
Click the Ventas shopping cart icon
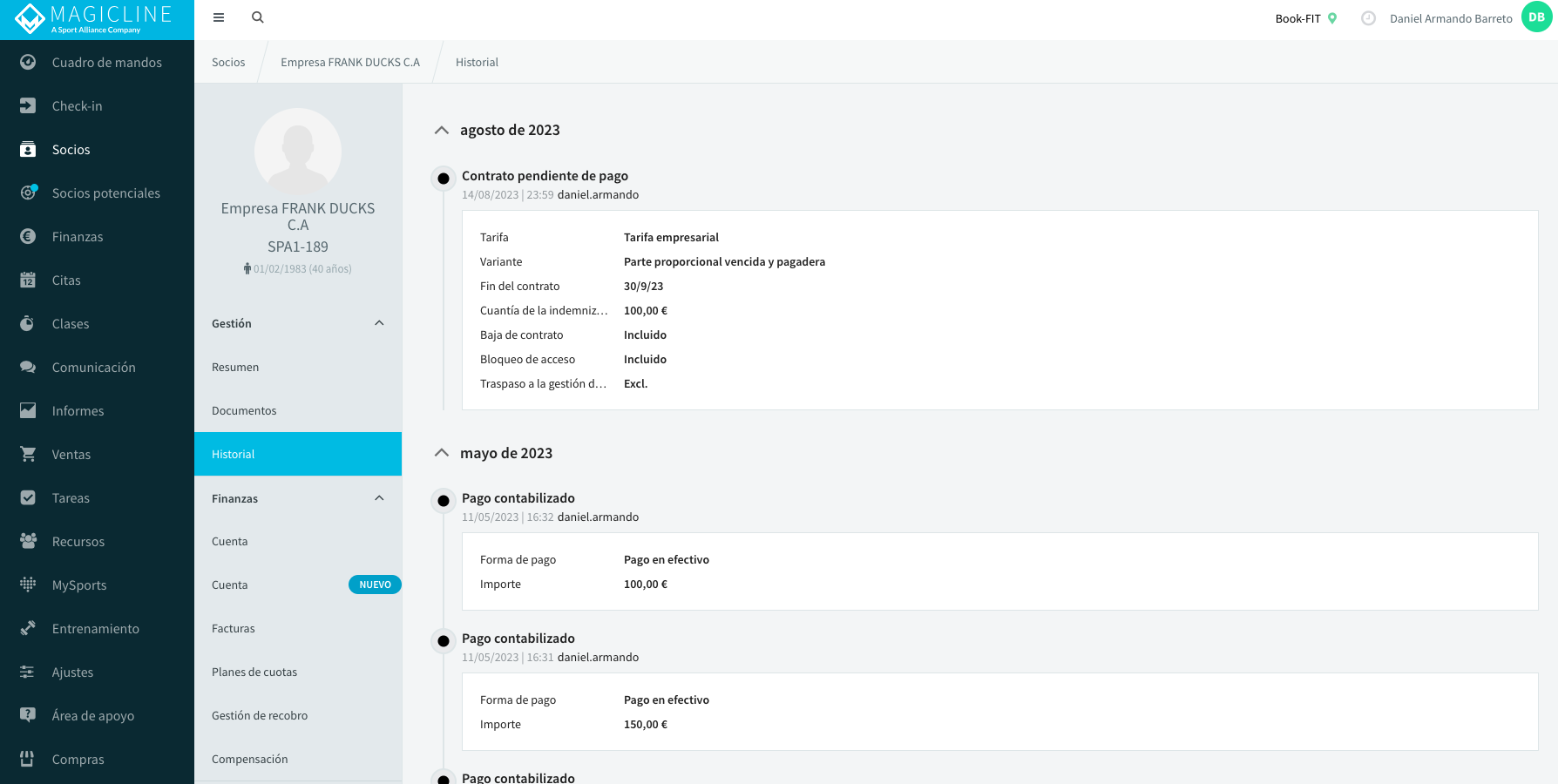(28, 454)
